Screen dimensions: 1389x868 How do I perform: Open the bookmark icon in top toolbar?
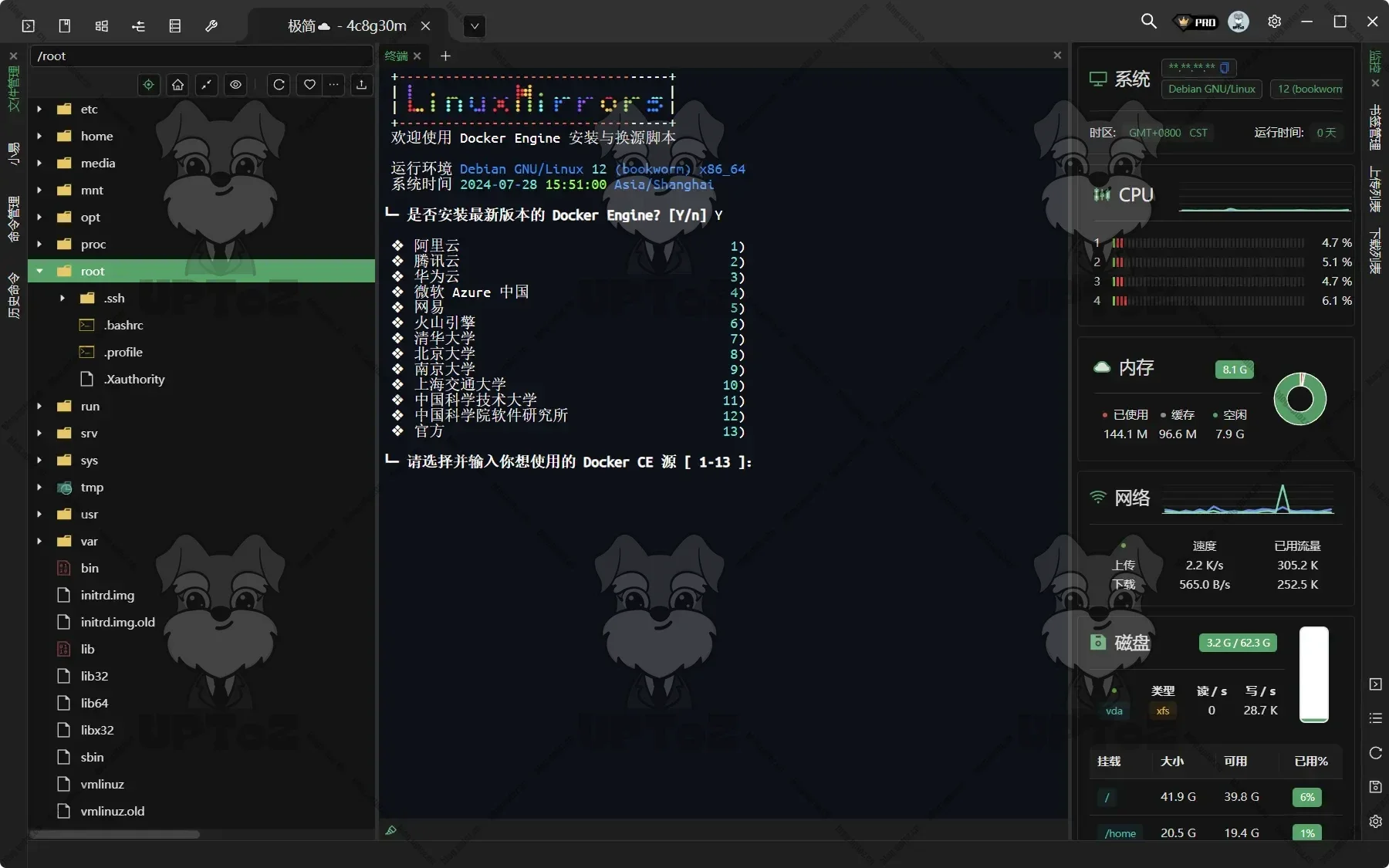pyautogui.click(x=65, y=25)
